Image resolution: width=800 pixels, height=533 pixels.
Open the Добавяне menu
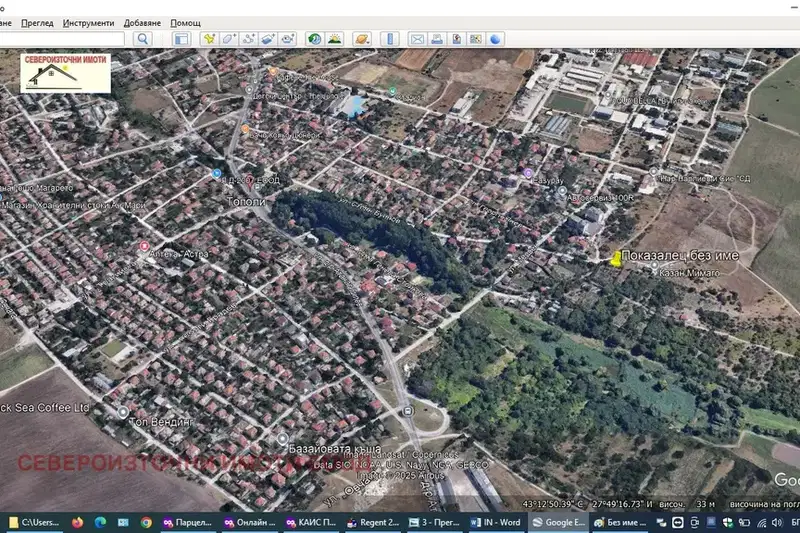point(142,23)
